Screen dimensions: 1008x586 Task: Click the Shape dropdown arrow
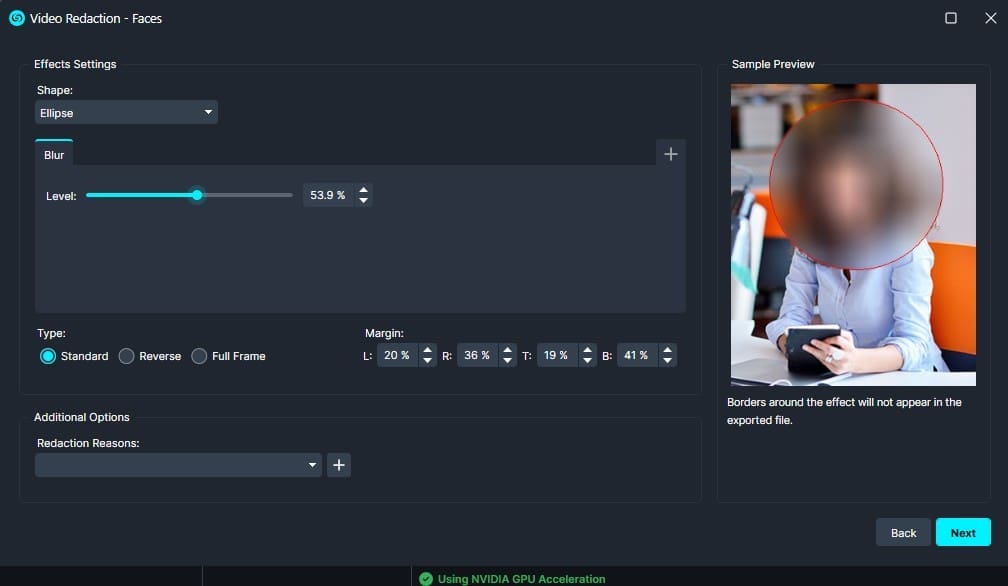208,112
